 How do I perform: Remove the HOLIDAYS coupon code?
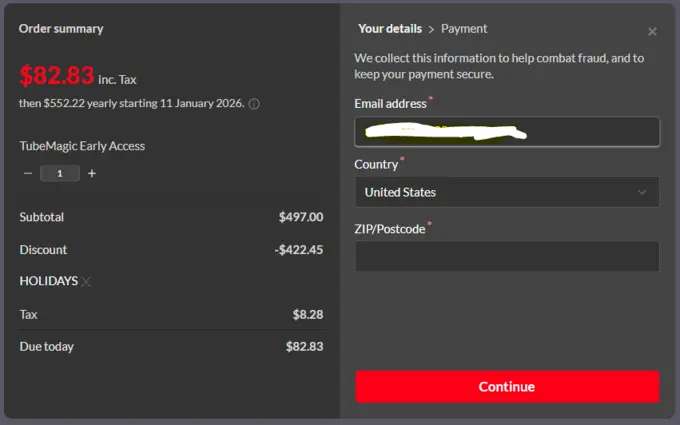point(86,282)
